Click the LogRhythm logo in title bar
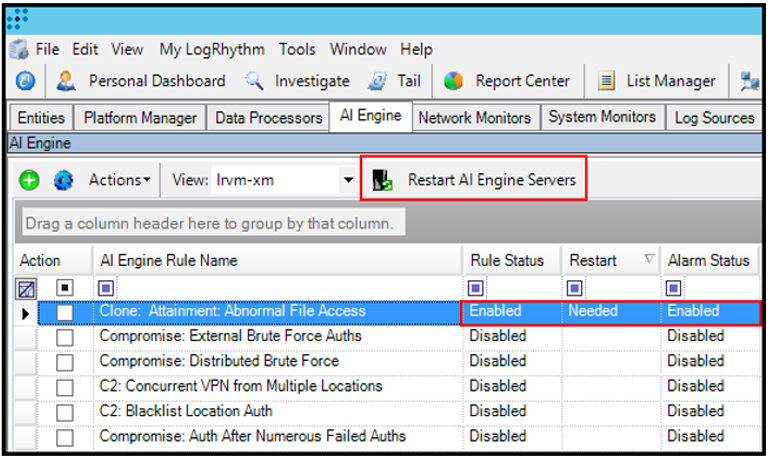This screenshot has height=460, width=769. [x=17, y=19]
